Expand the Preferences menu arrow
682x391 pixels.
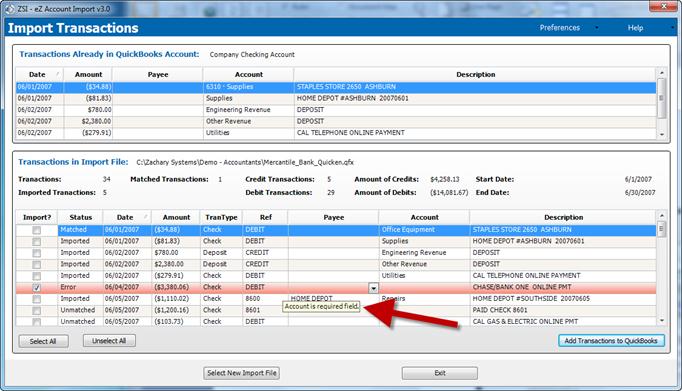[x=596, y=28]
